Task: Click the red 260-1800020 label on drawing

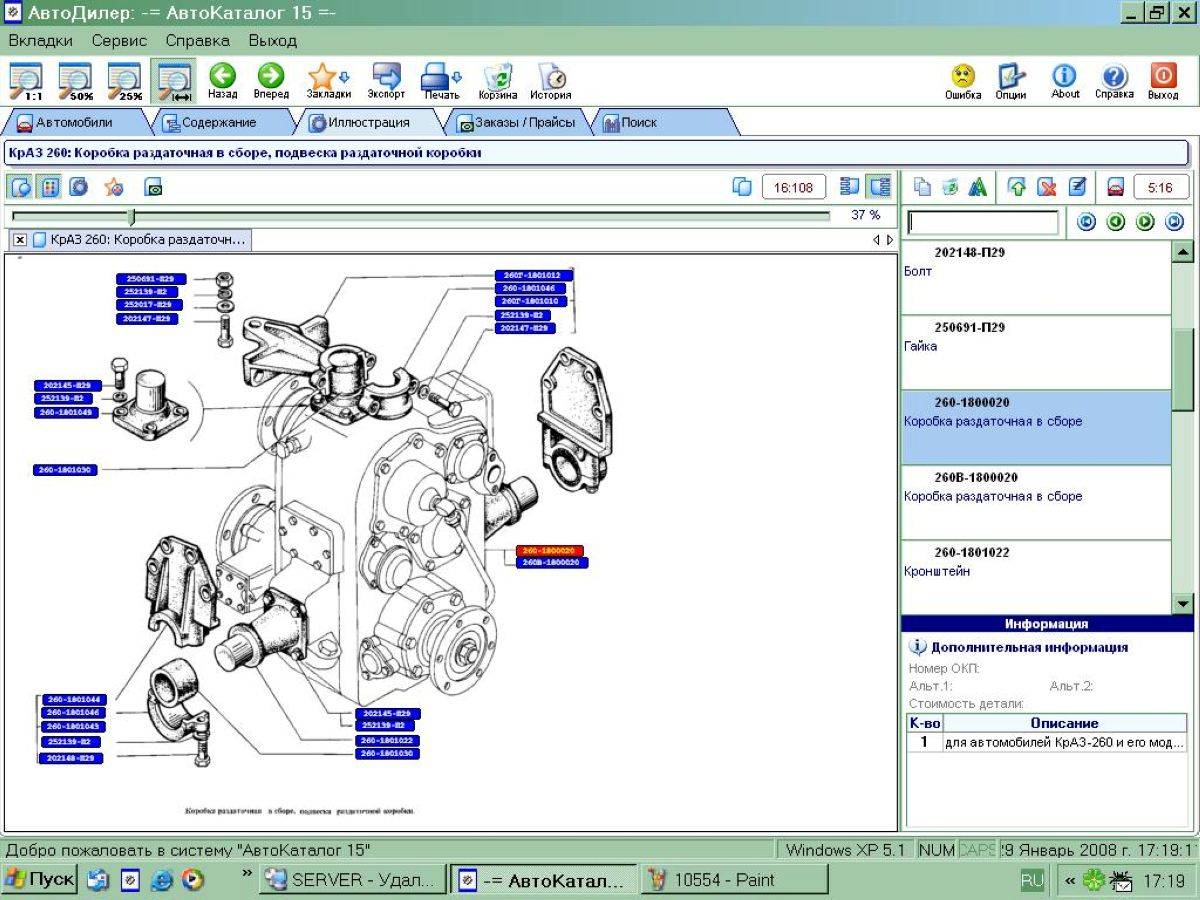Action: (x=550, y=551)
